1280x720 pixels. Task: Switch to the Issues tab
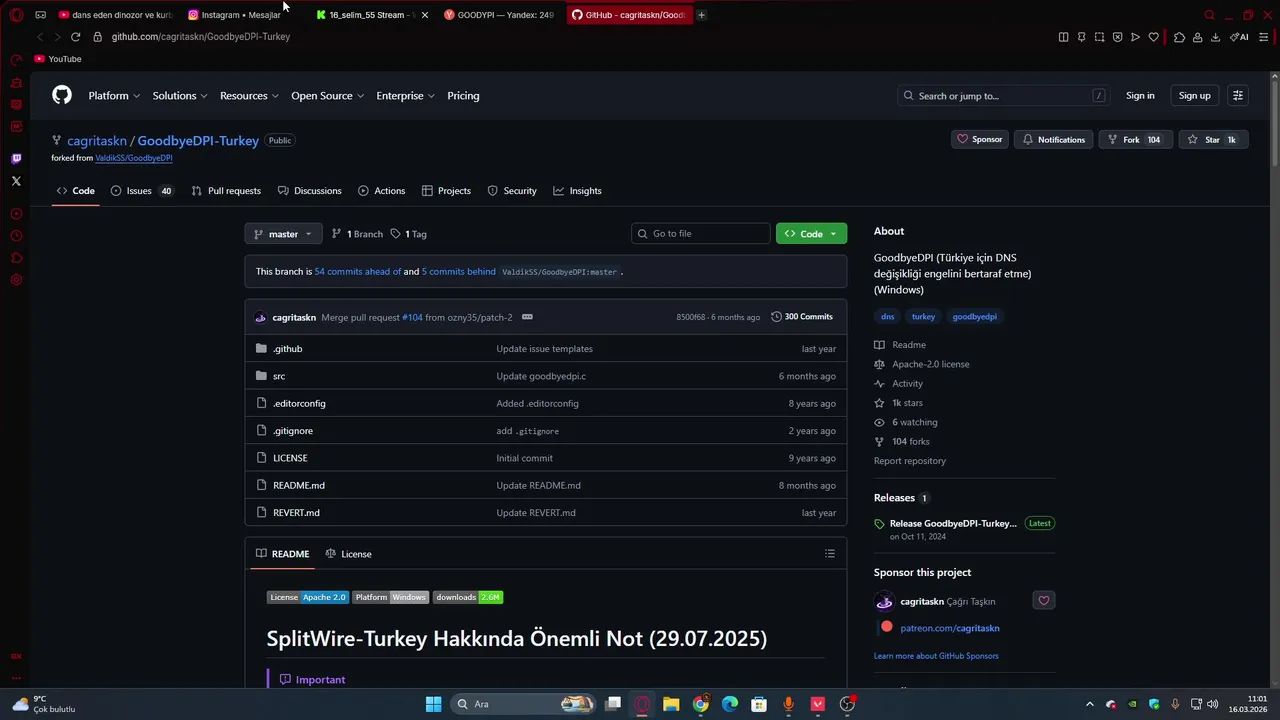point(141,191)
